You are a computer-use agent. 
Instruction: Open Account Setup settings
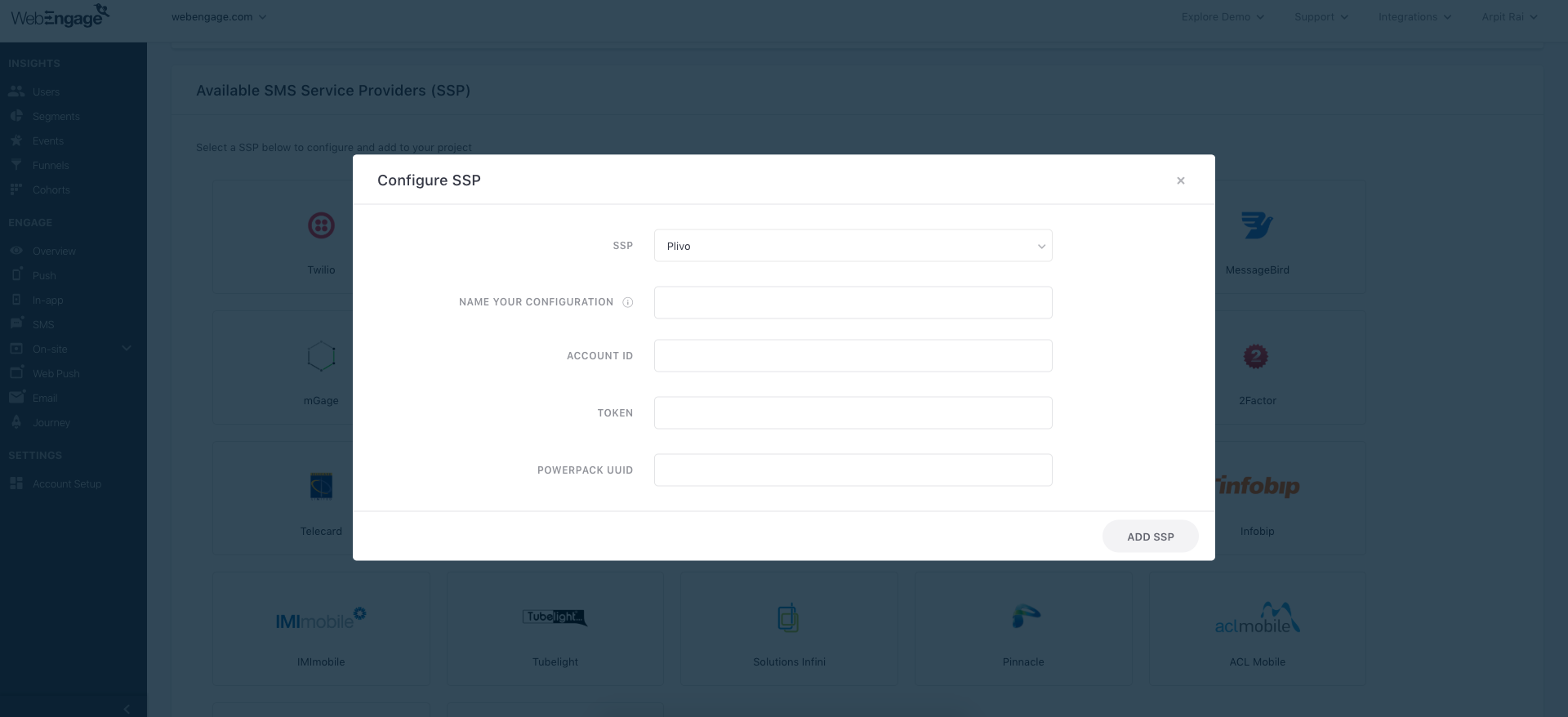tap(67, 484)
